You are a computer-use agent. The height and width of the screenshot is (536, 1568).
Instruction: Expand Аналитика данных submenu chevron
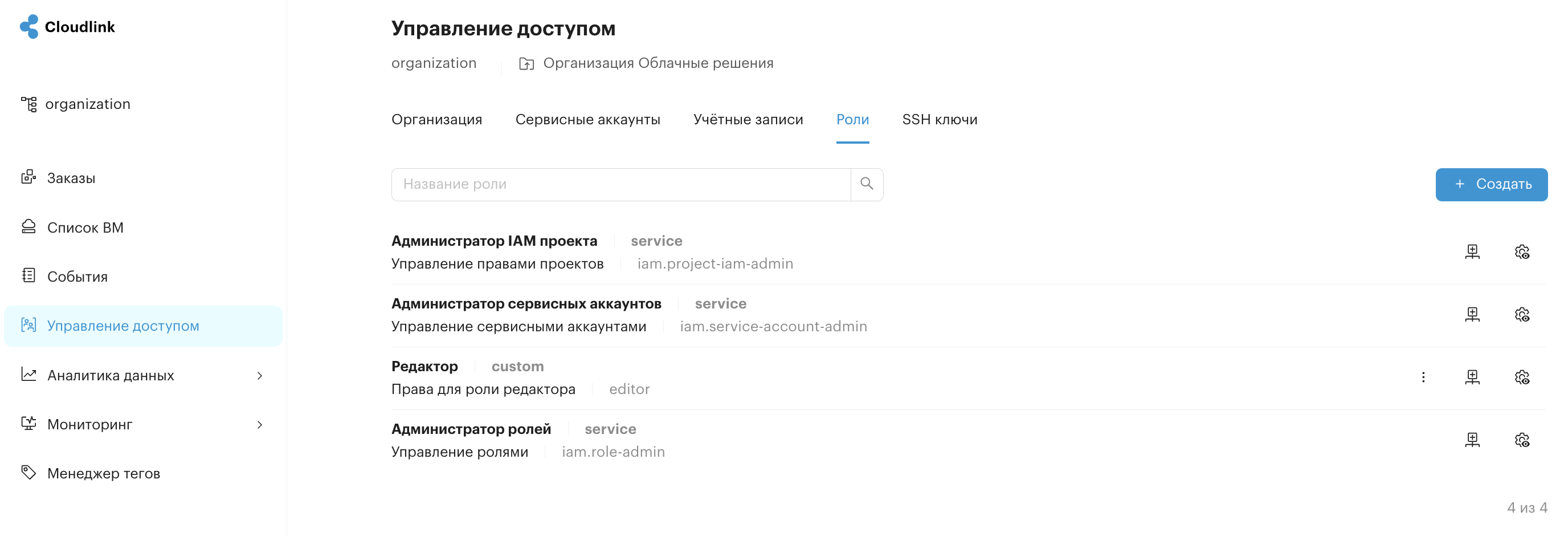pos(260,376)
